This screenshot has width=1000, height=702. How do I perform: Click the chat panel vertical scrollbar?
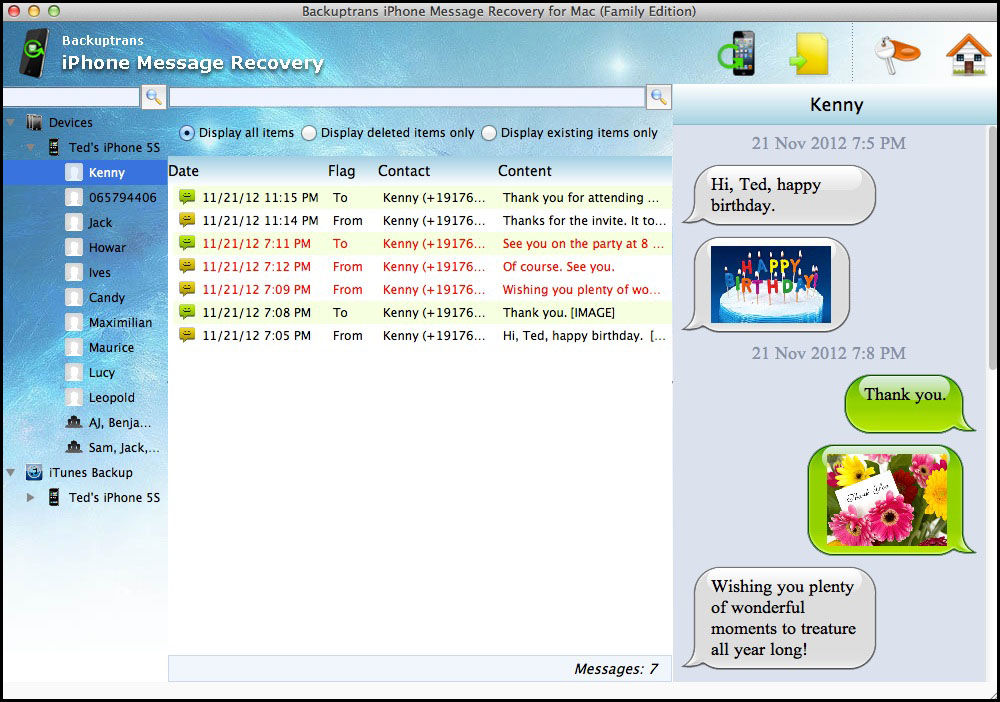point(992,250)
